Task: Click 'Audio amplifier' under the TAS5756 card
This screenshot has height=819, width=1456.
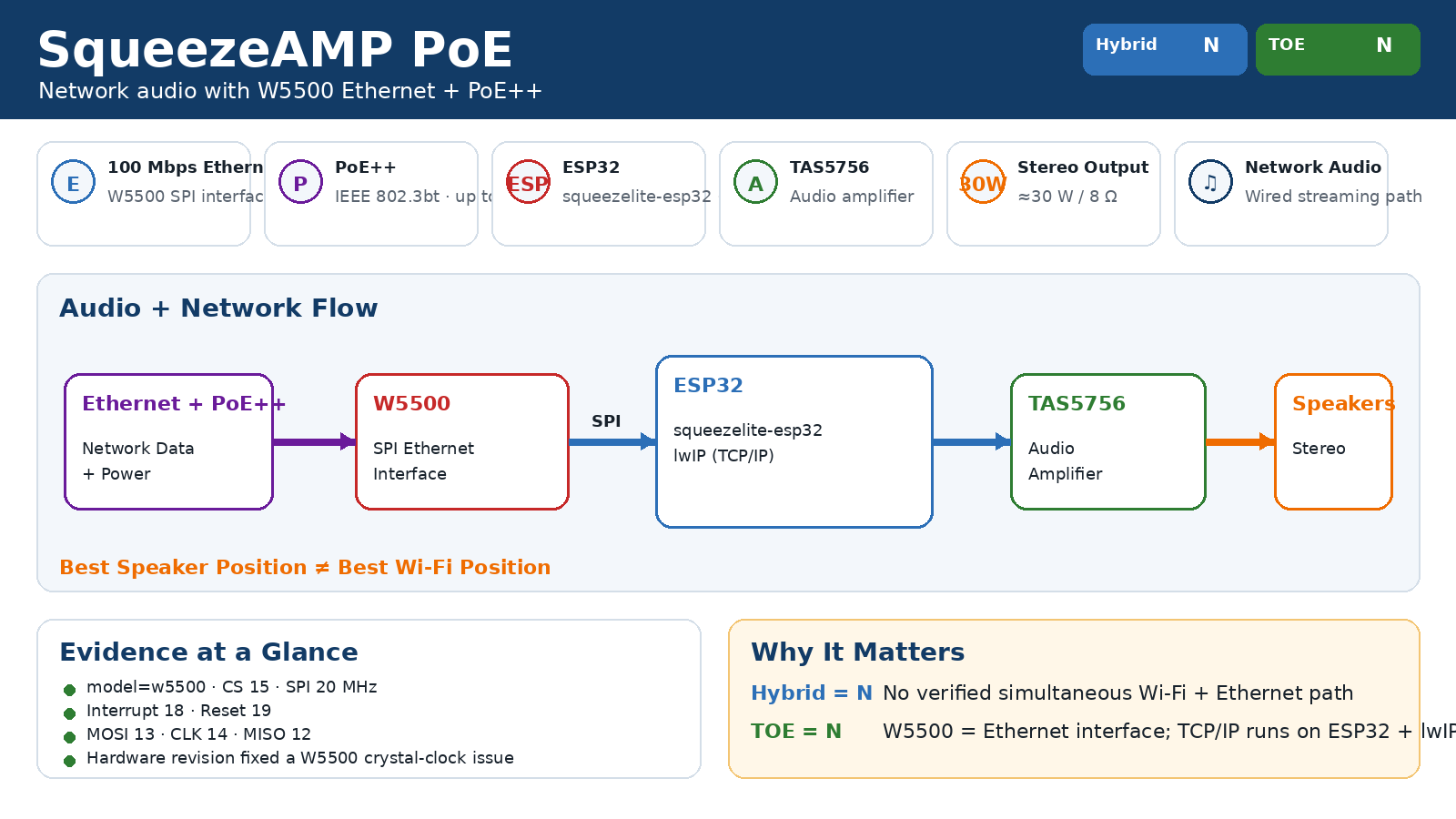Action: click(x=852, y=197)
